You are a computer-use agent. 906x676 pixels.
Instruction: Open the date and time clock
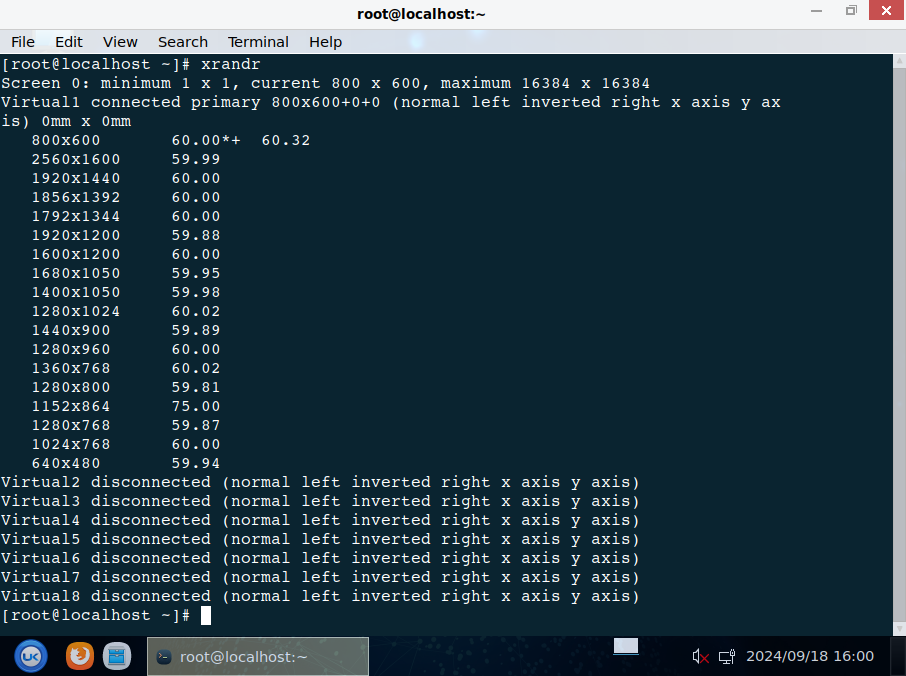point(809,657)
